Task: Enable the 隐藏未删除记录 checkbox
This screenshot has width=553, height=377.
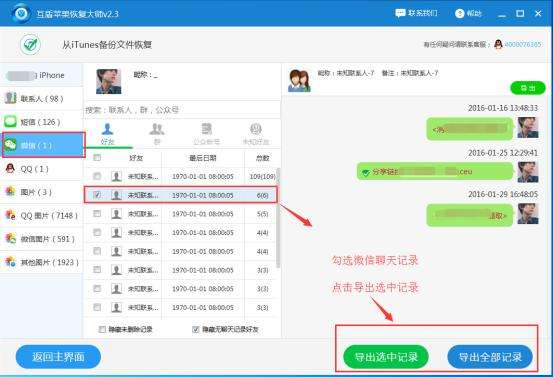Action: click(x=102, y=329)
